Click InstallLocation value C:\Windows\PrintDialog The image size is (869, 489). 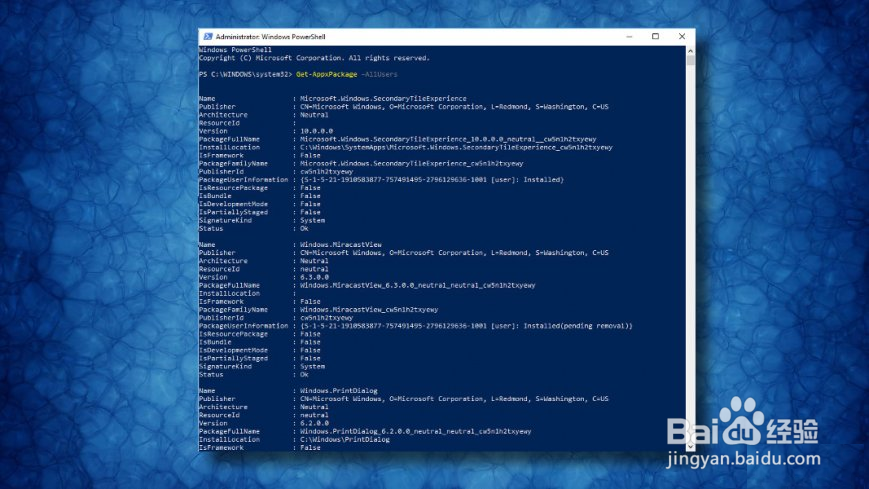[x=345, y=440]
